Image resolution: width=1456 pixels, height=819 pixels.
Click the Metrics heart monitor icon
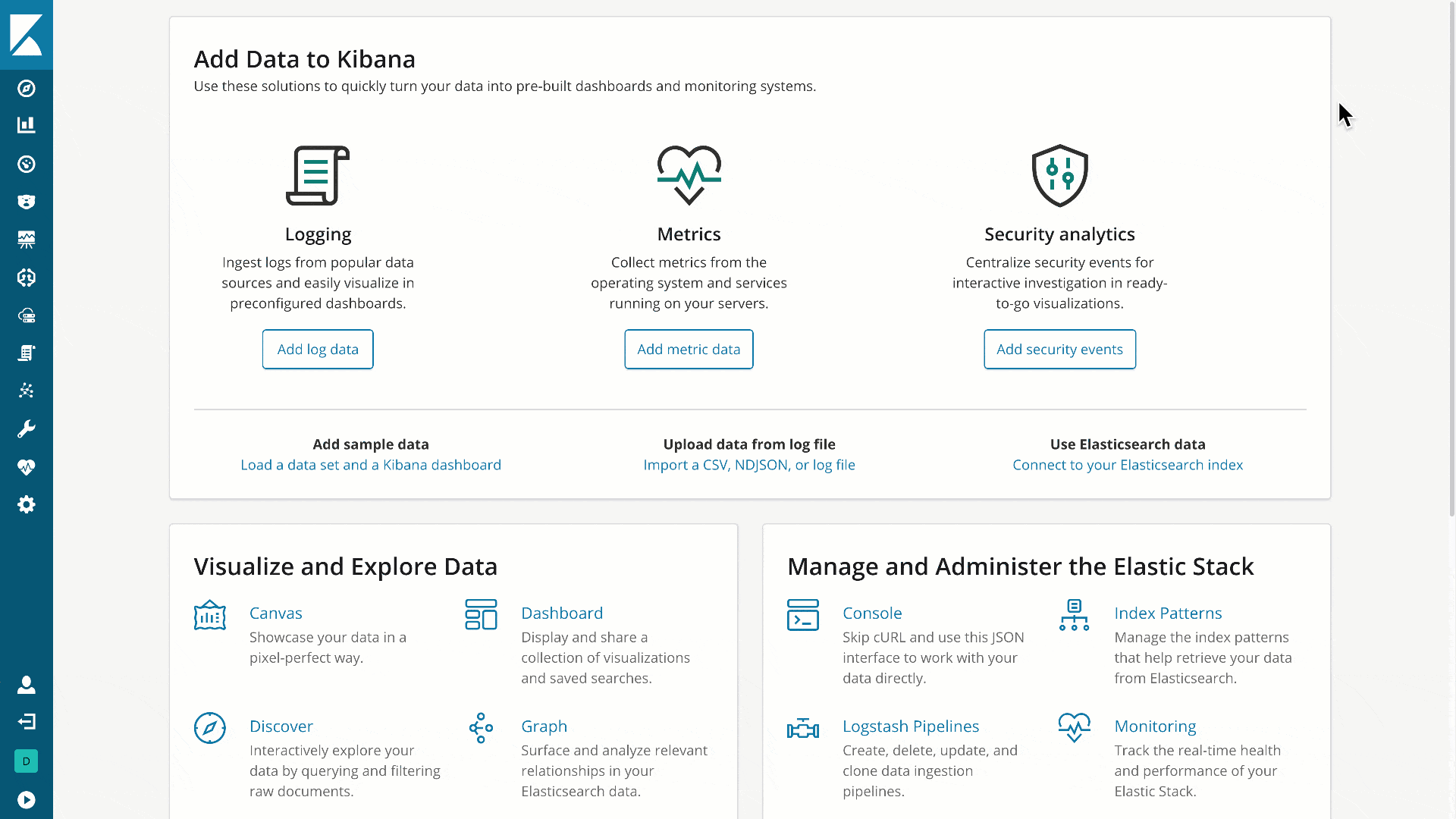point(688,175)
